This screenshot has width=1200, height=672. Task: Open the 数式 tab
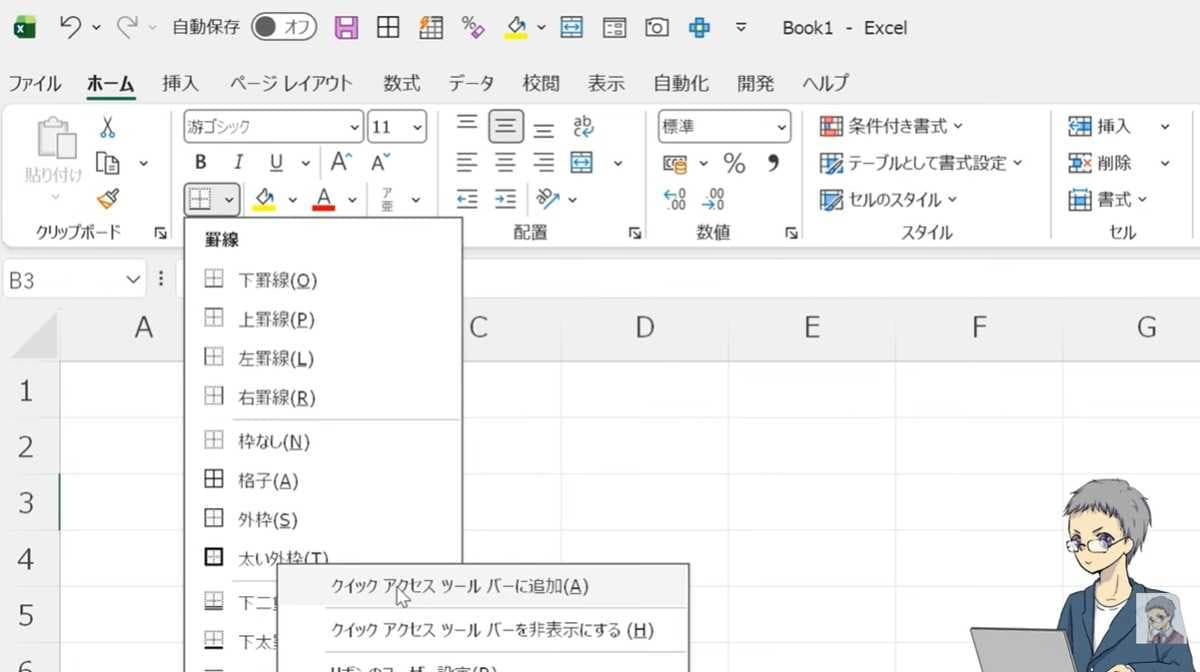[401, 83]
